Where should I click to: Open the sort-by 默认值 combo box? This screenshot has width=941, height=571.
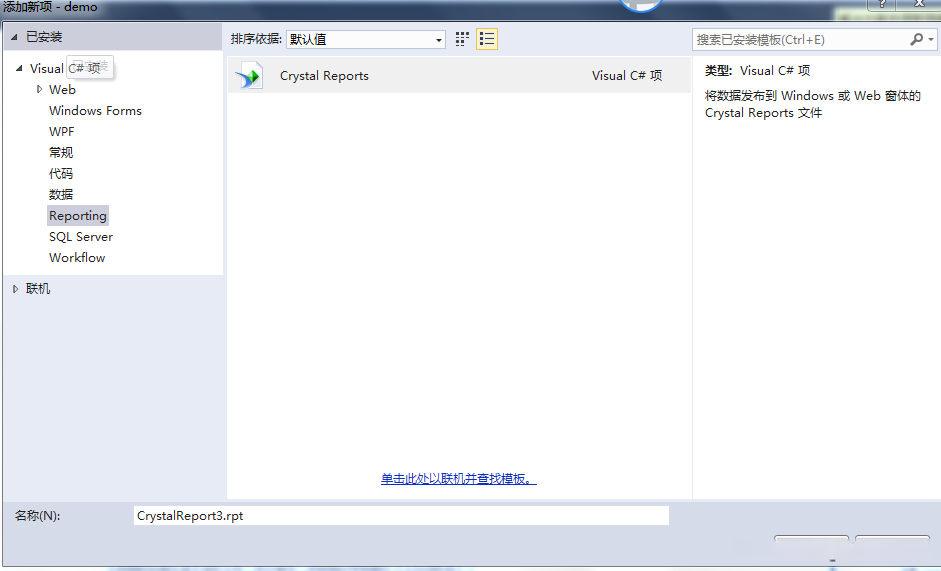365,40
